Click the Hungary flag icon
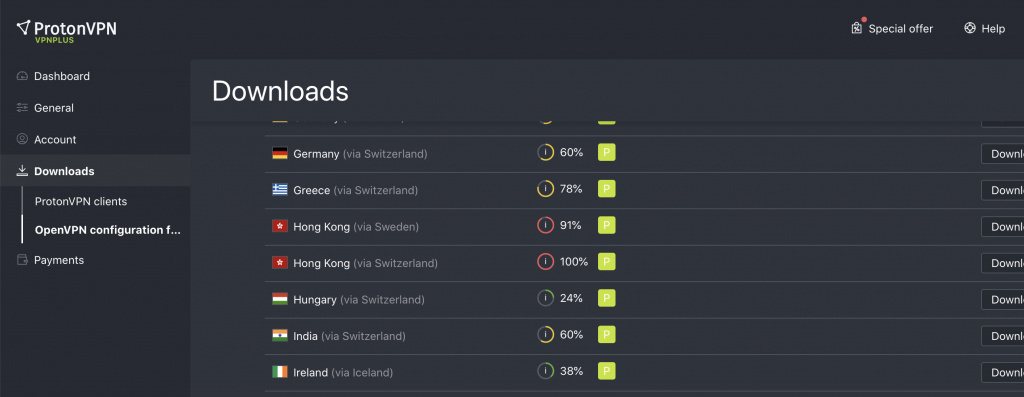Viewport: 1024px width, 397px height. pos(280,299)
